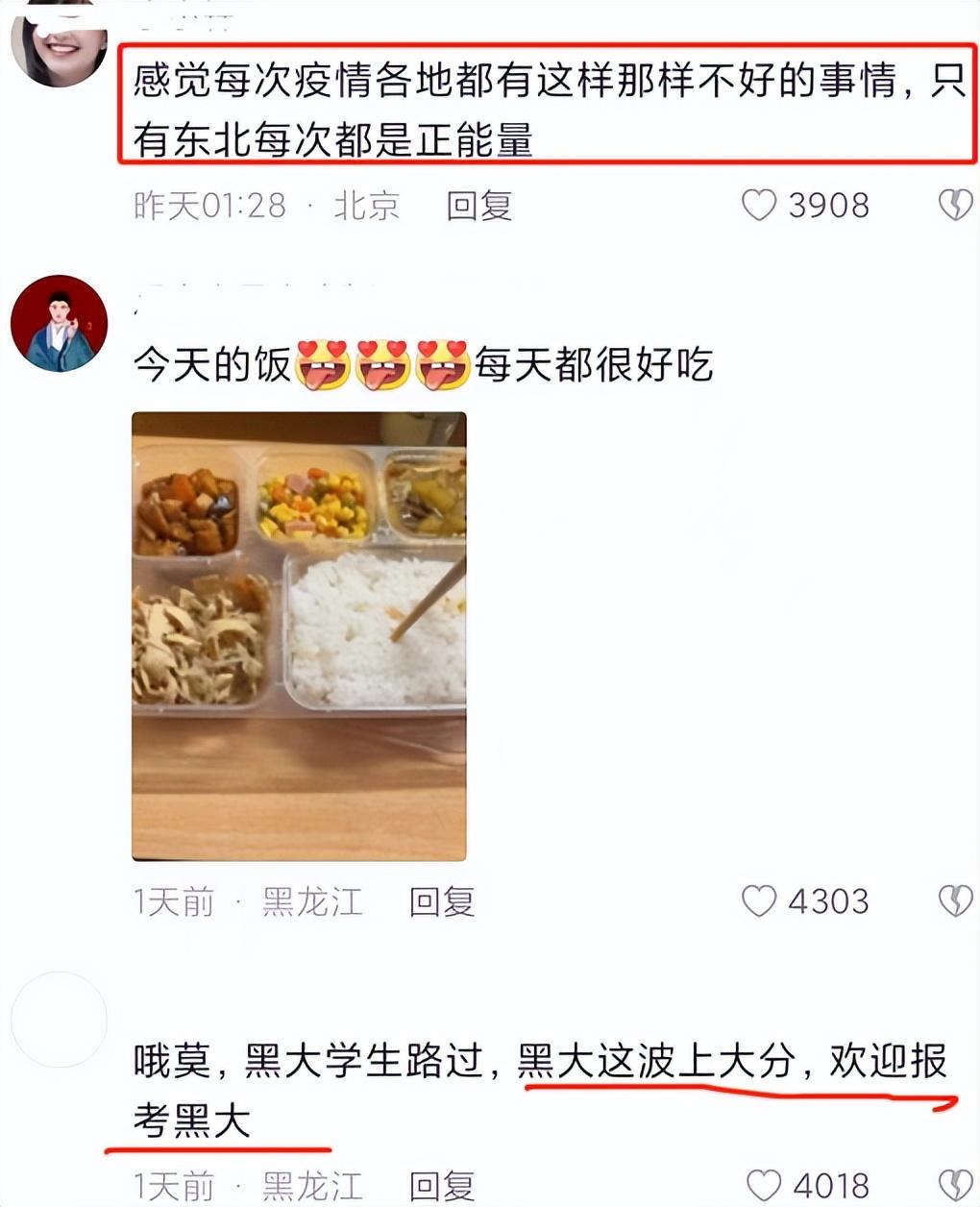Screen dimensions: 980x1207
Task: Tap the comment text about 东北正能量
Action: click(x=549, y=109)
